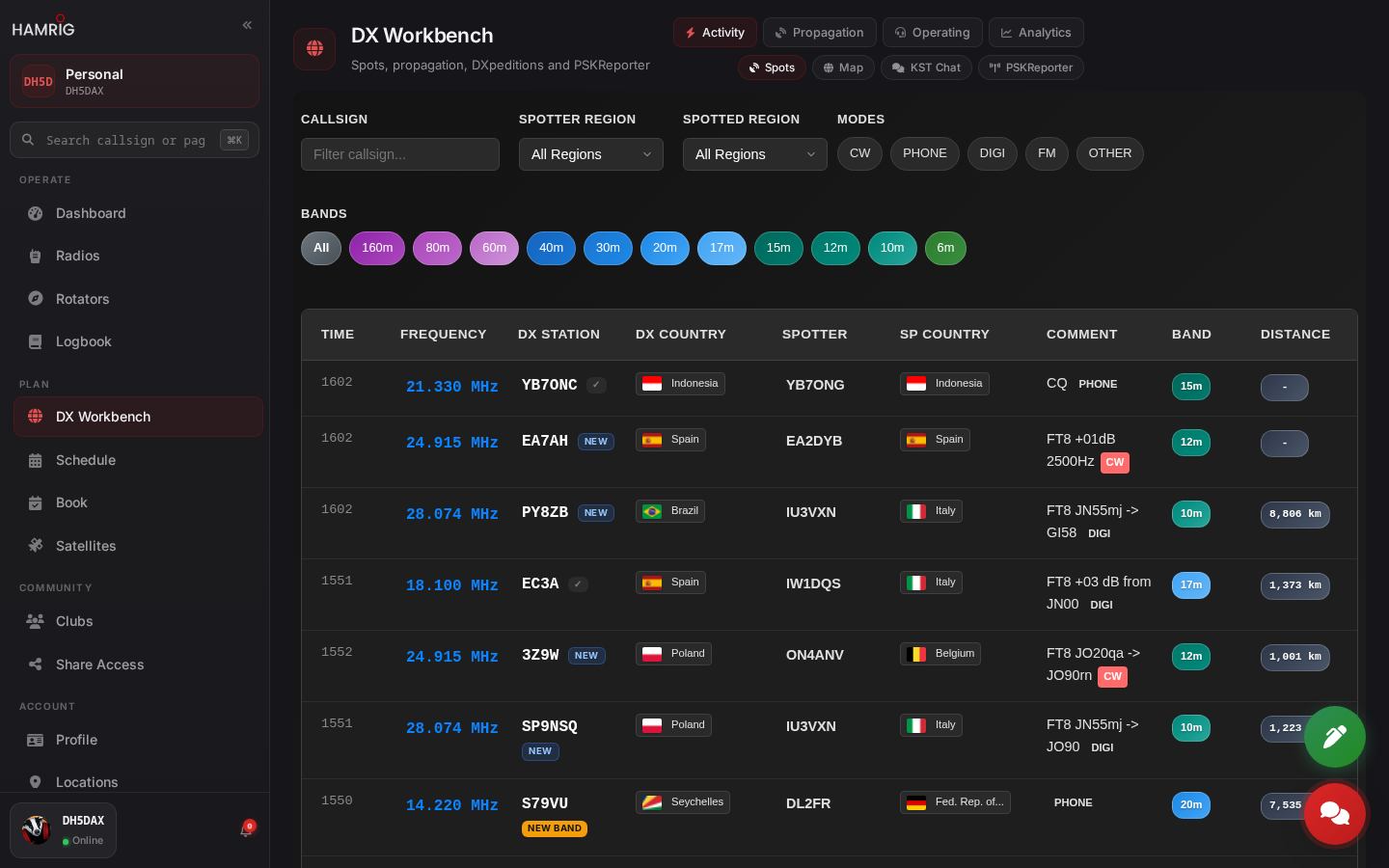Open the notifications bell icon

(246, 829)
